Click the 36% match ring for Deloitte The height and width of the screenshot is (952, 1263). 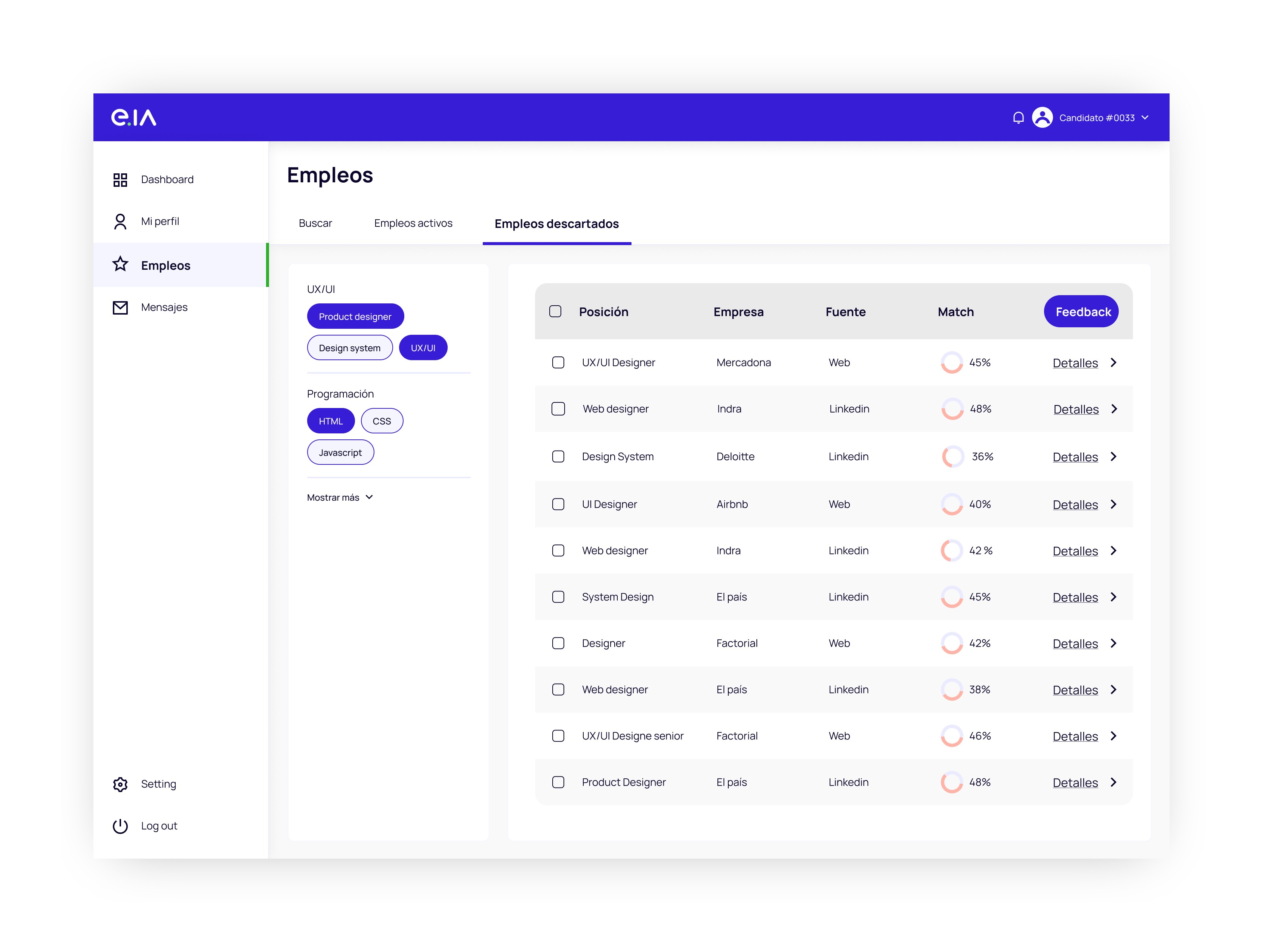coord(953,457)
